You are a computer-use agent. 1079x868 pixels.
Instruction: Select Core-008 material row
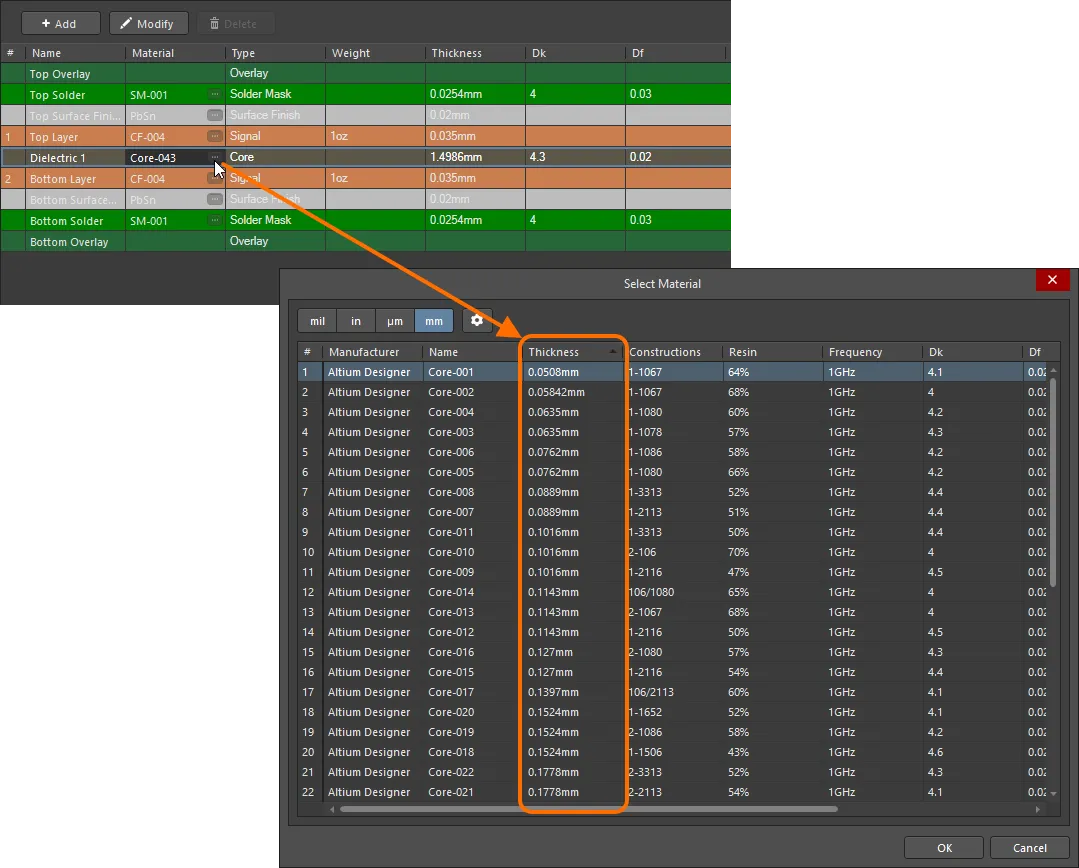[672, 492]
